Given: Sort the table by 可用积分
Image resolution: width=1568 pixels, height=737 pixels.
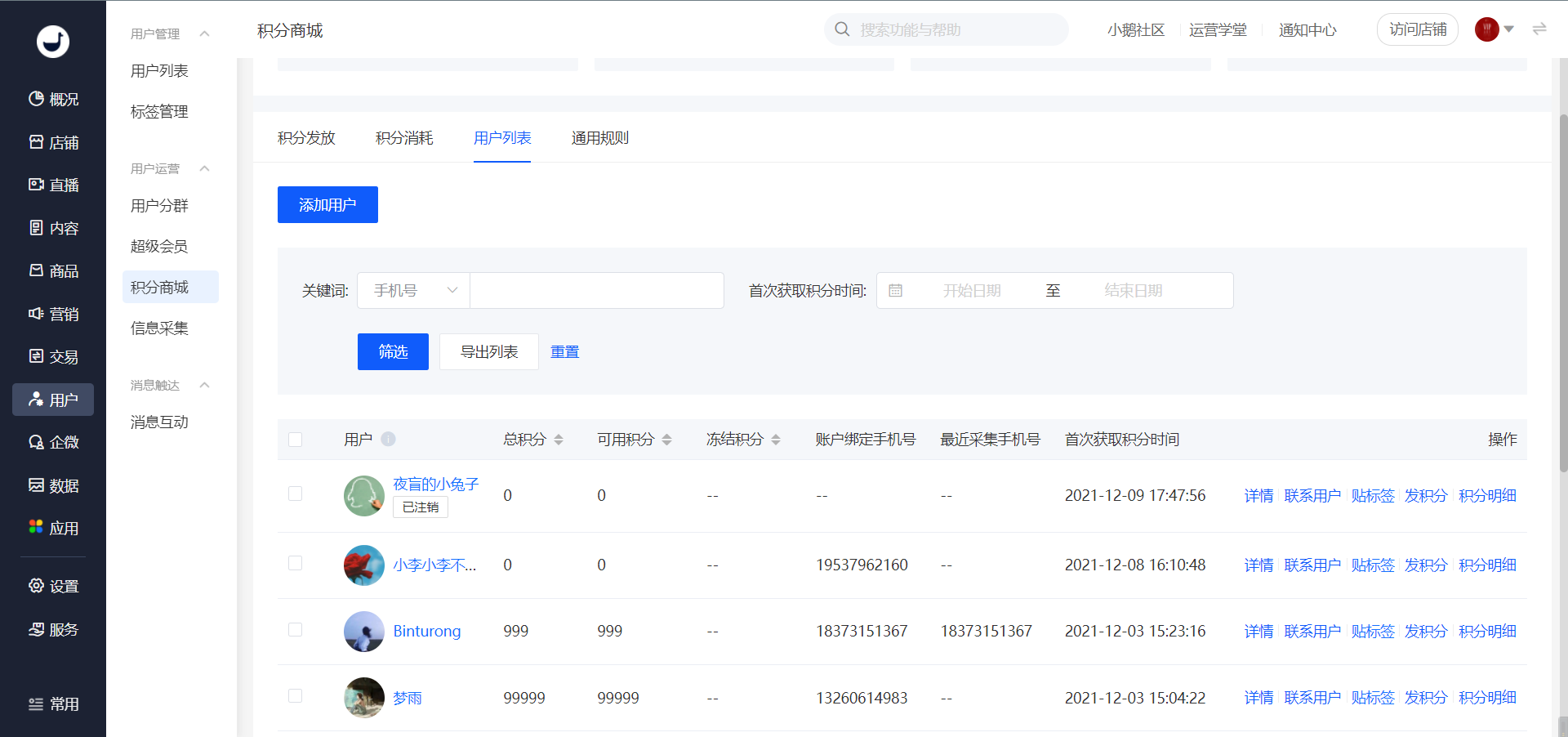Looking at the screenshot, I should 666,440.
